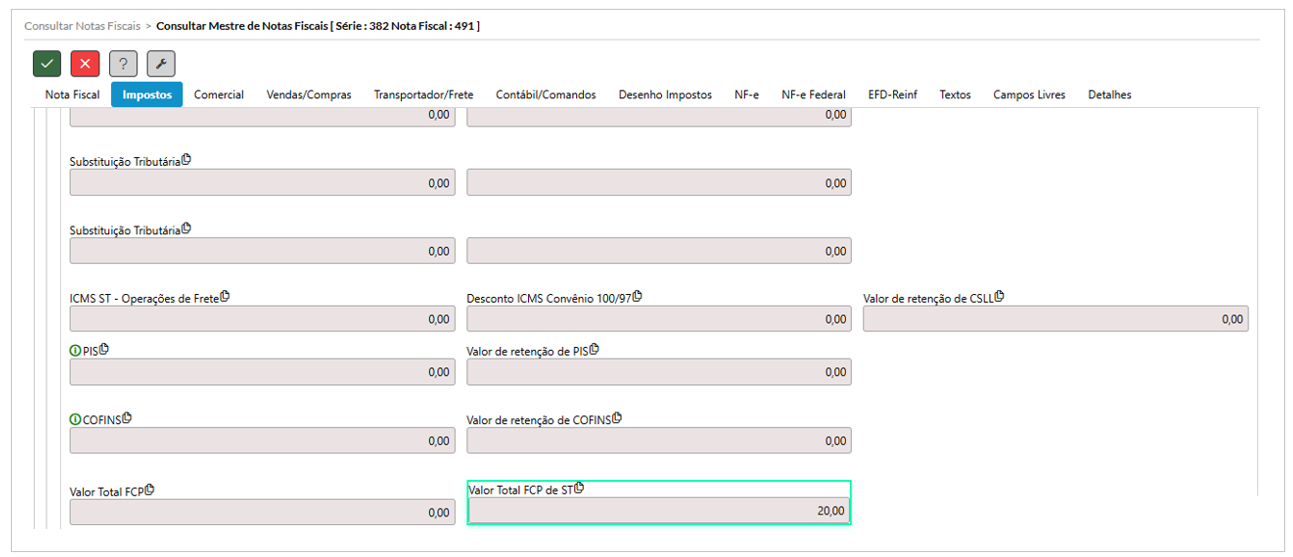Go to the Vendas/Compras tab

tap(309, 95)
